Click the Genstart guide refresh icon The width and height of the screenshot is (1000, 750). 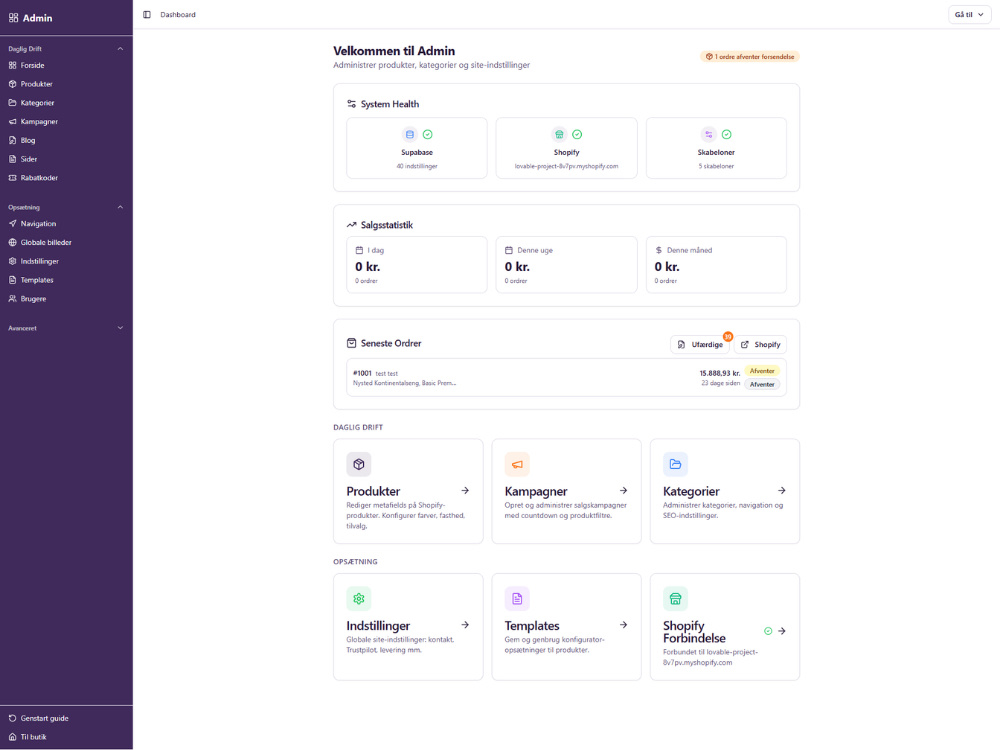coord(12,718)
